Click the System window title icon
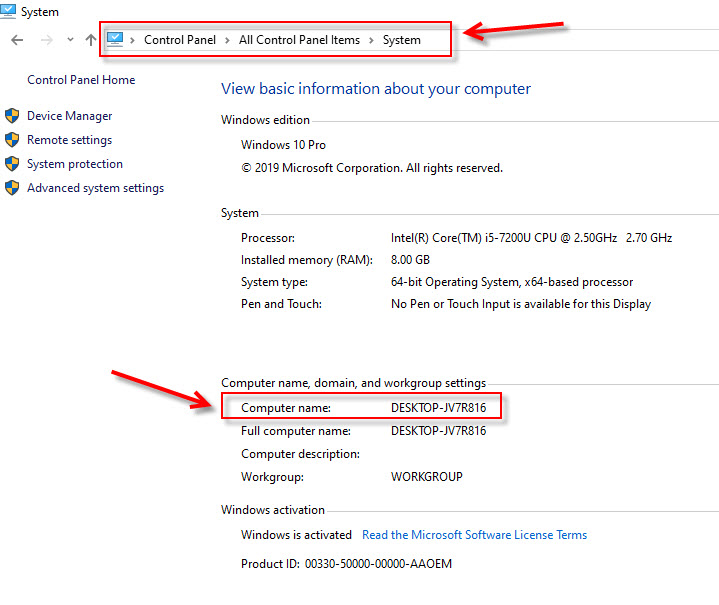The height and width of the screenshot is (605, 719). (8, 10)
